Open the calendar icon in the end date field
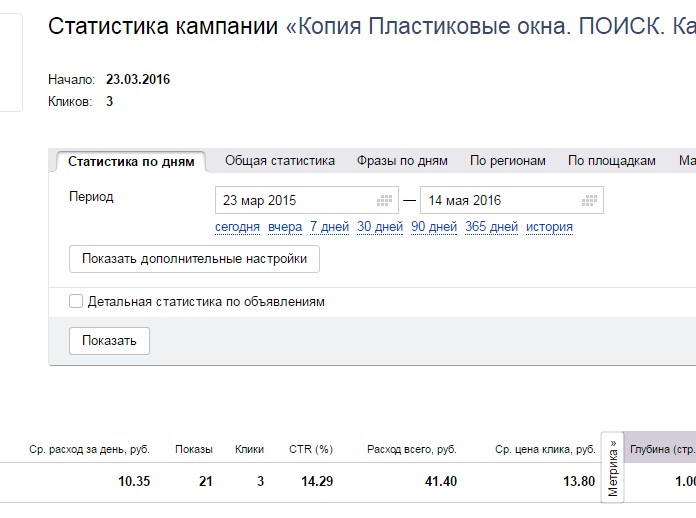Image resolution: width=696 pixels, height=518 pixels. 589,200
